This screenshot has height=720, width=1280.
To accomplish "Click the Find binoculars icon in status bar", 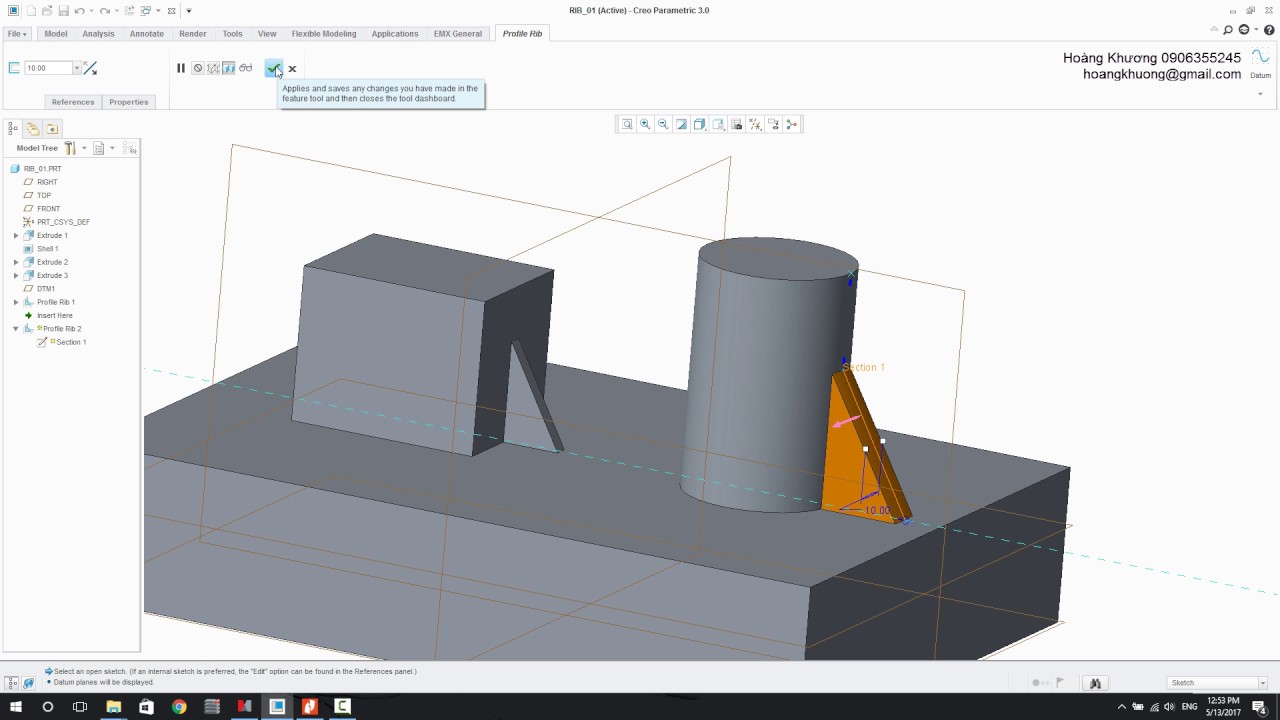I will tap(1095, 683).
